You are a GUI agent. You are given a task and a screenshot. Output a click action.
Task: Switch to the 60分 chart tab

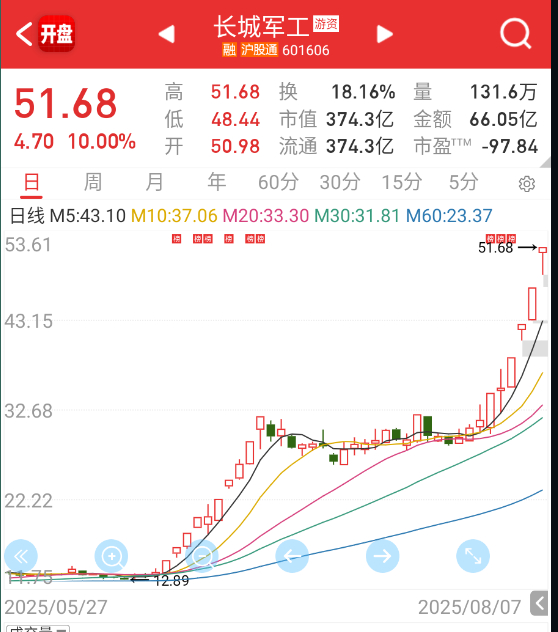pyautogui.click(x=278, y=182)
